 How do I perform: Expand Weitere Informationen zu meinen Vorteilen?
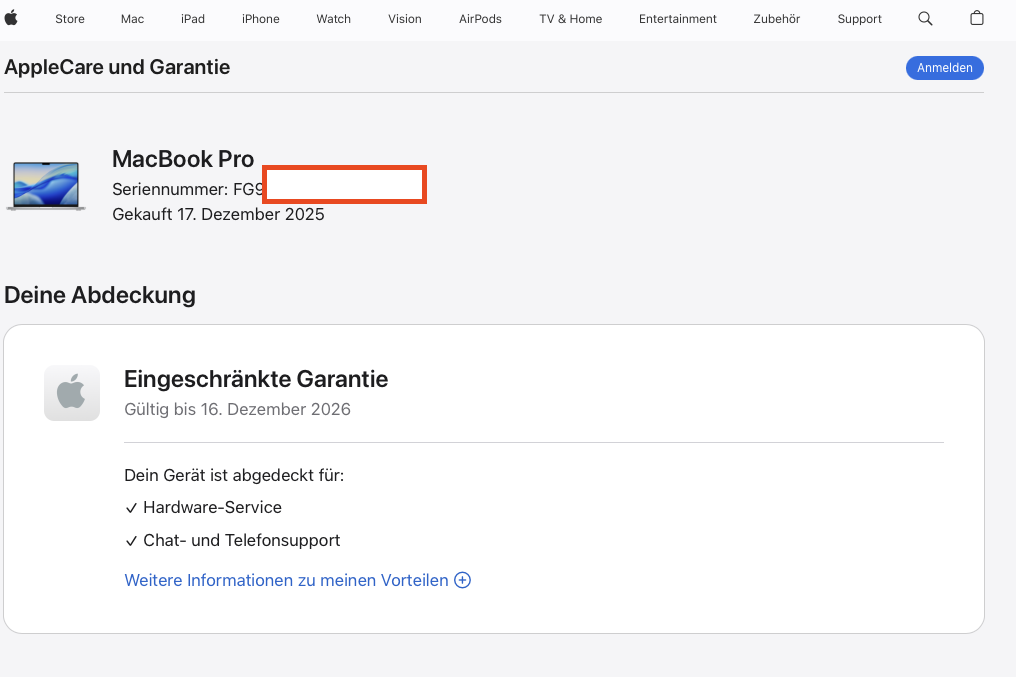click(286, 580)
